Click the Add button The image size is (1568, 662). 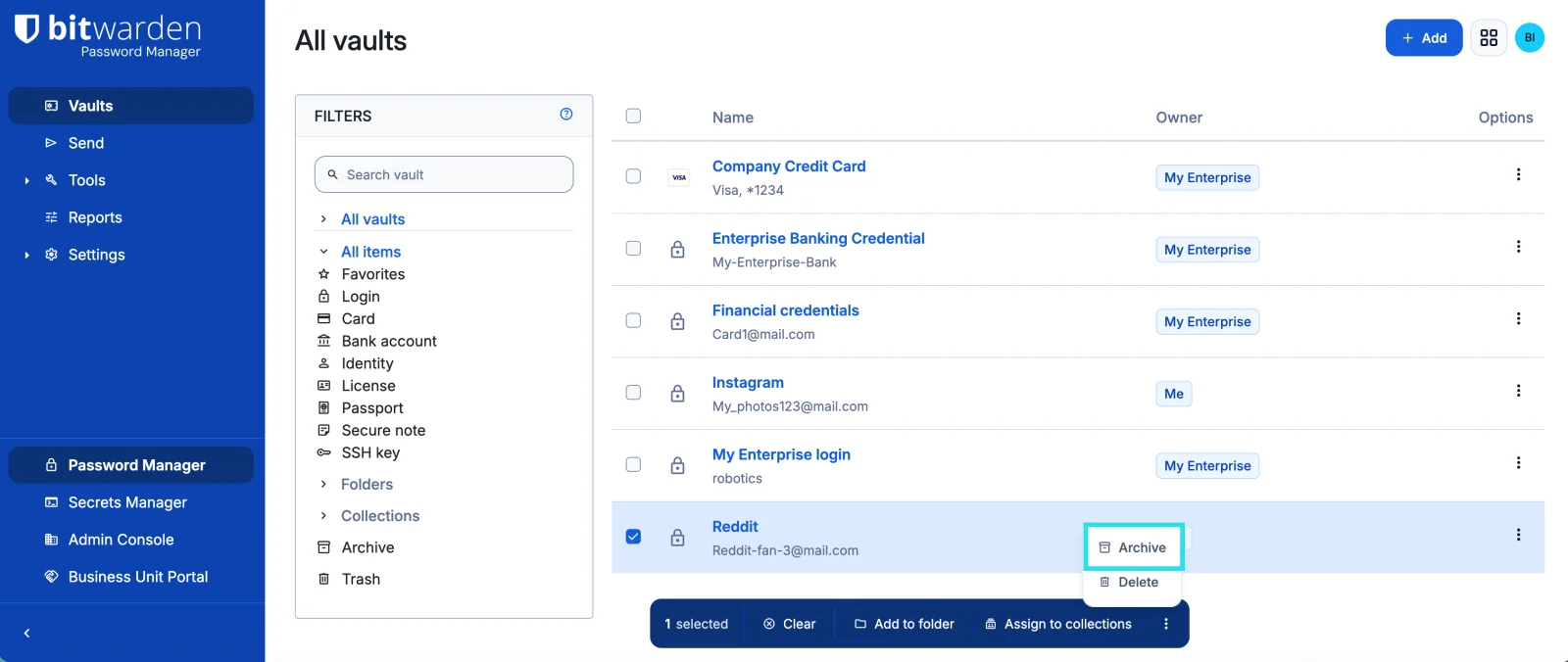coord(1424,38)
